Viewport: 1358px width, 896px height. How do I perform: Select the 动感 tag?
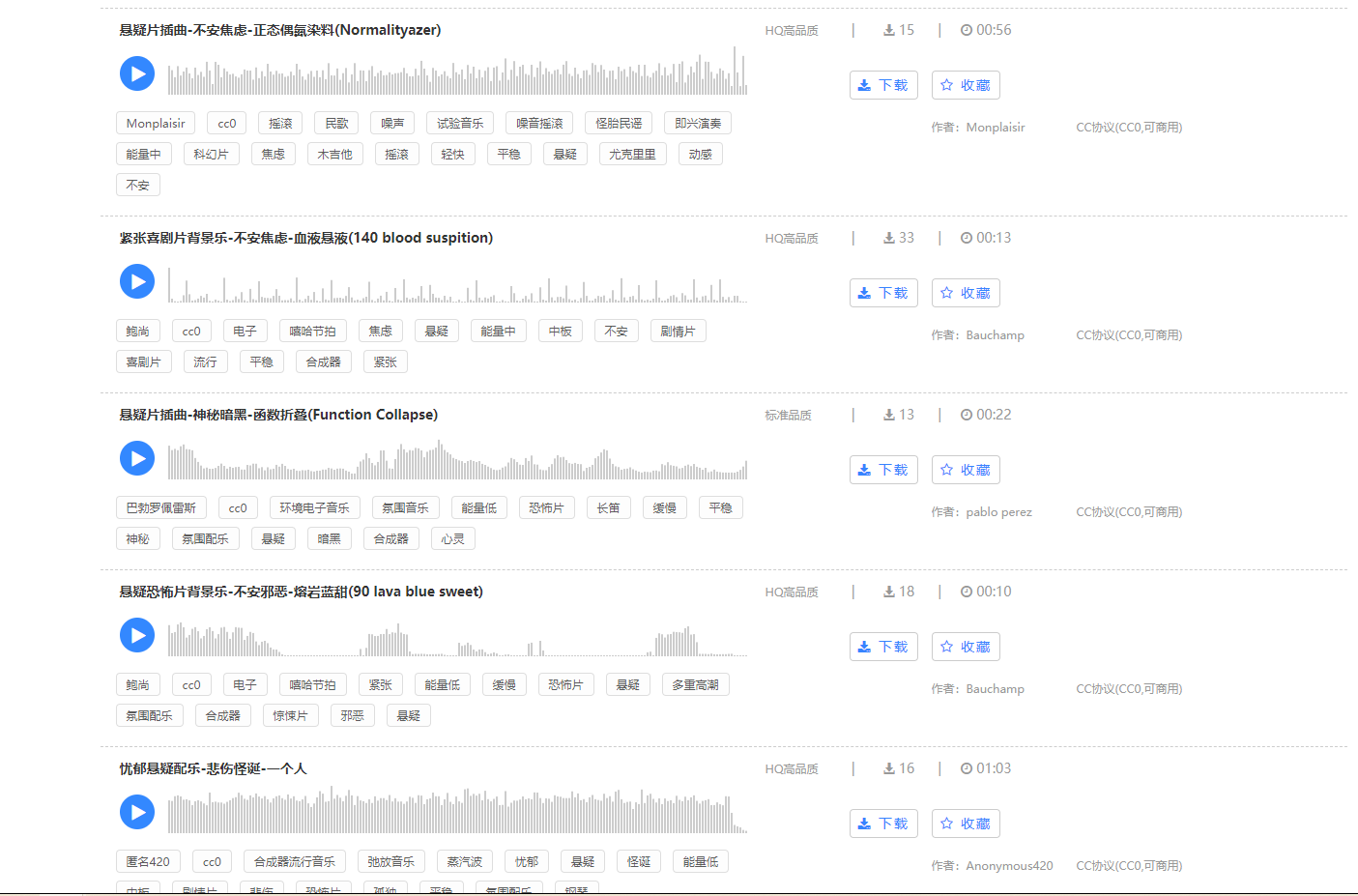[x=701, y=154]
